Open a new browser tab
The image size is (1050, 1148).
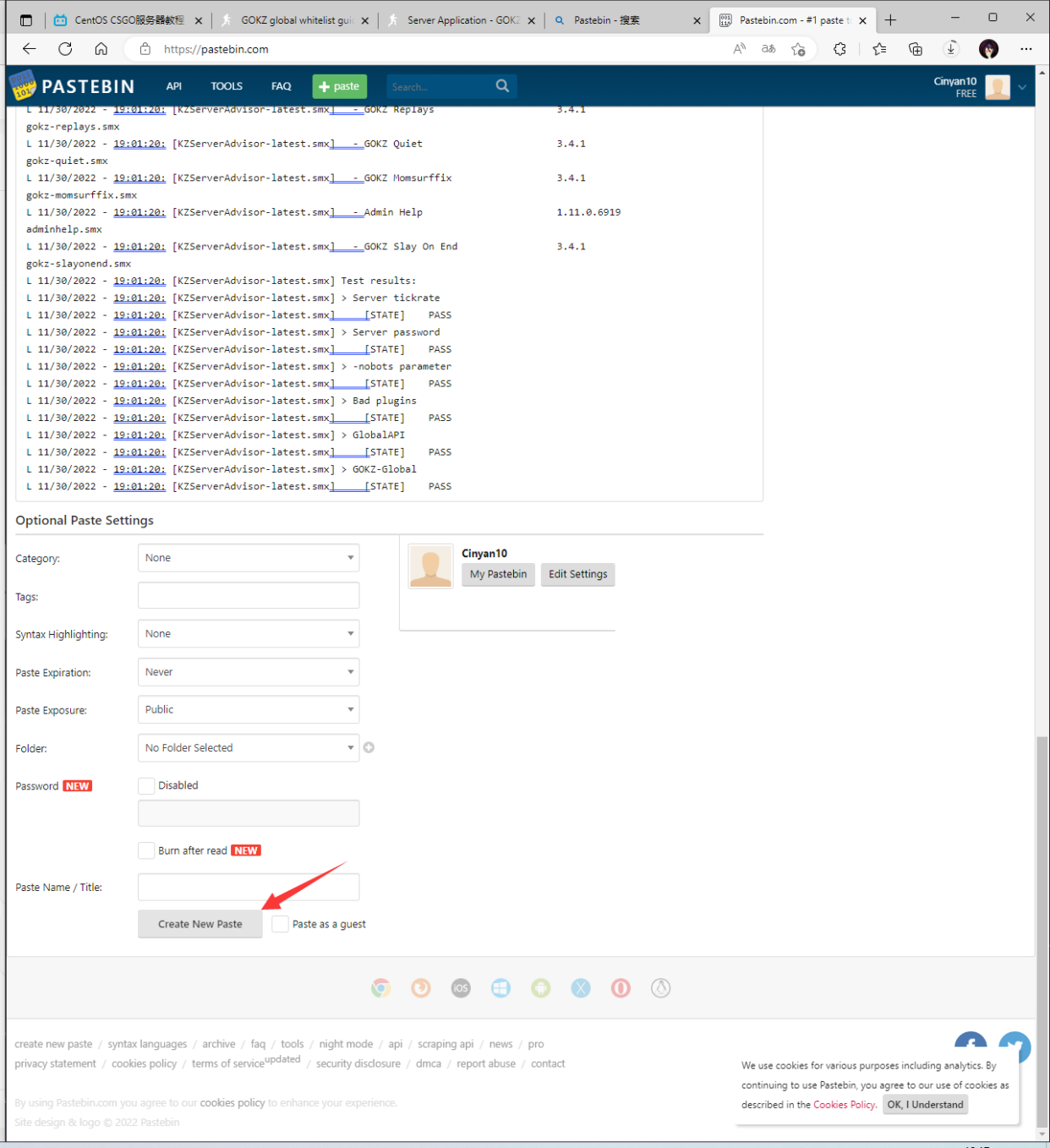pos(890,20)
